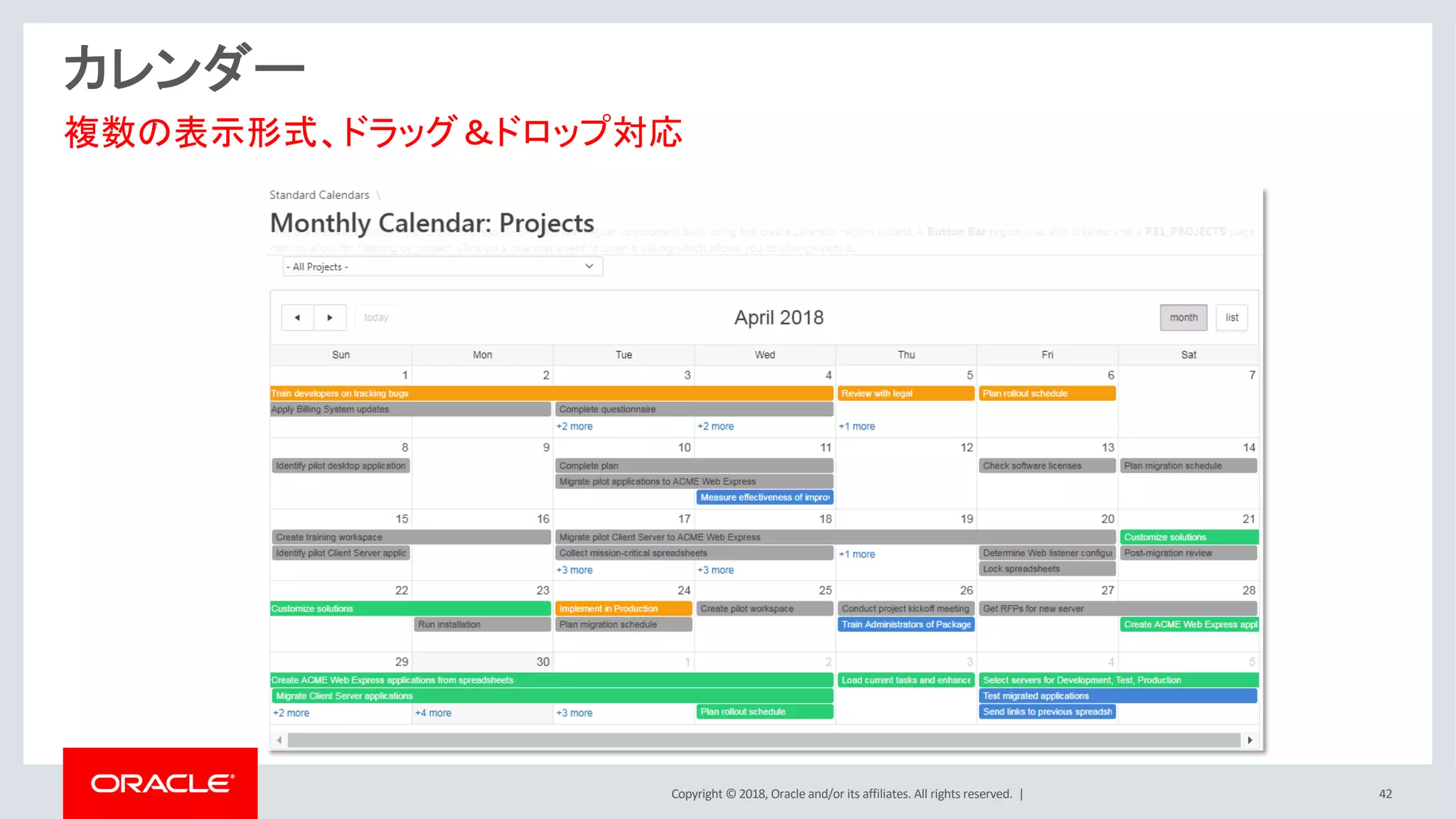Open Collect mission-critical spreadsheets event

click(694, 553)
